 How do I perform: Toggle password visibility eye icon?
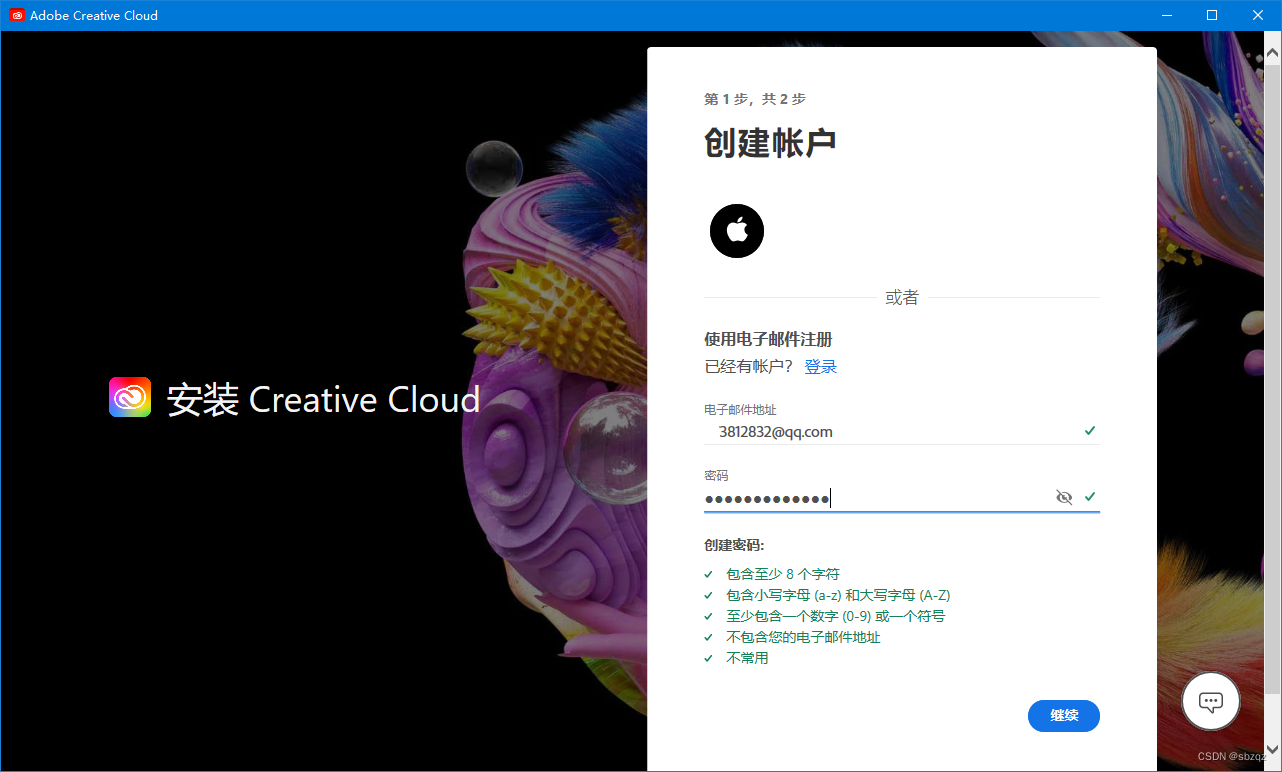click(x=1064, y=497)
